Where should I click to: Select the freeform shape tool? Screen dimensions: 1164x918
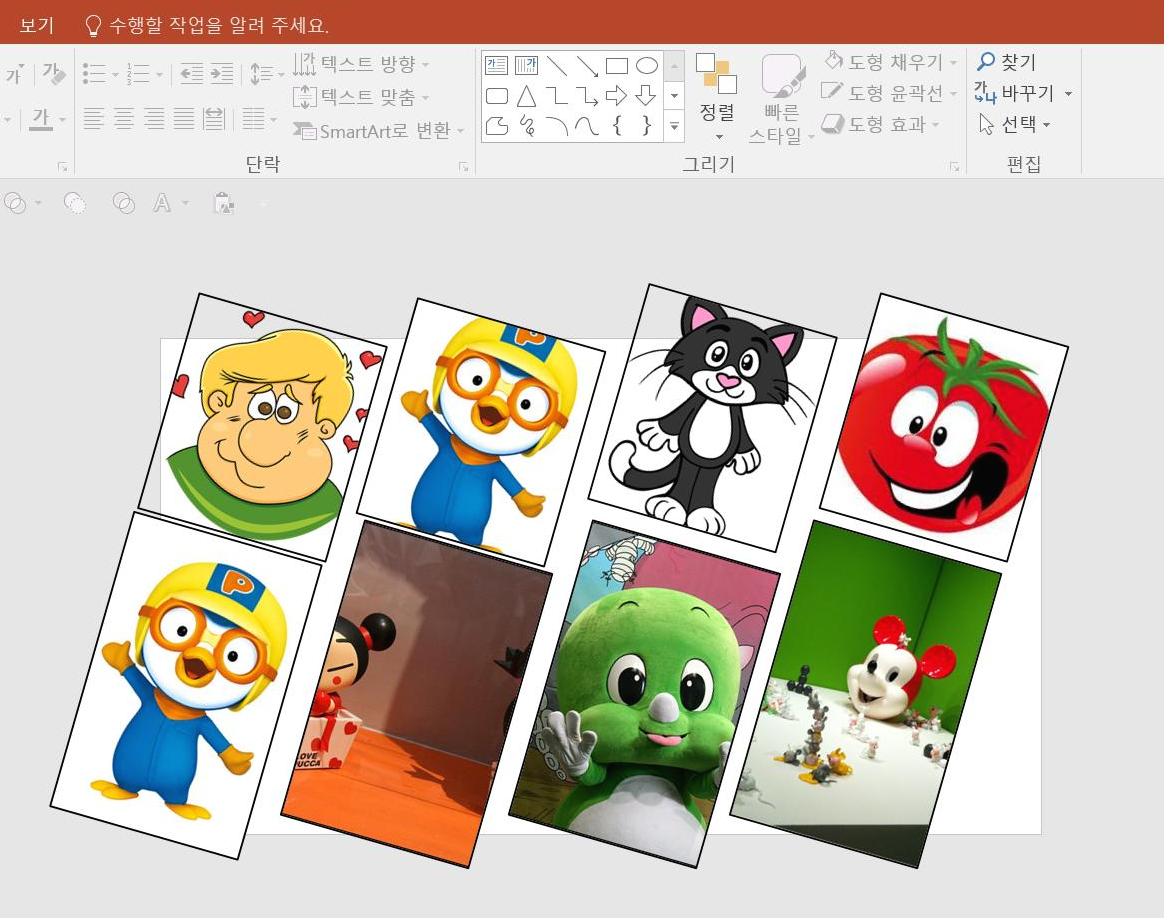[x=497, y=125]
